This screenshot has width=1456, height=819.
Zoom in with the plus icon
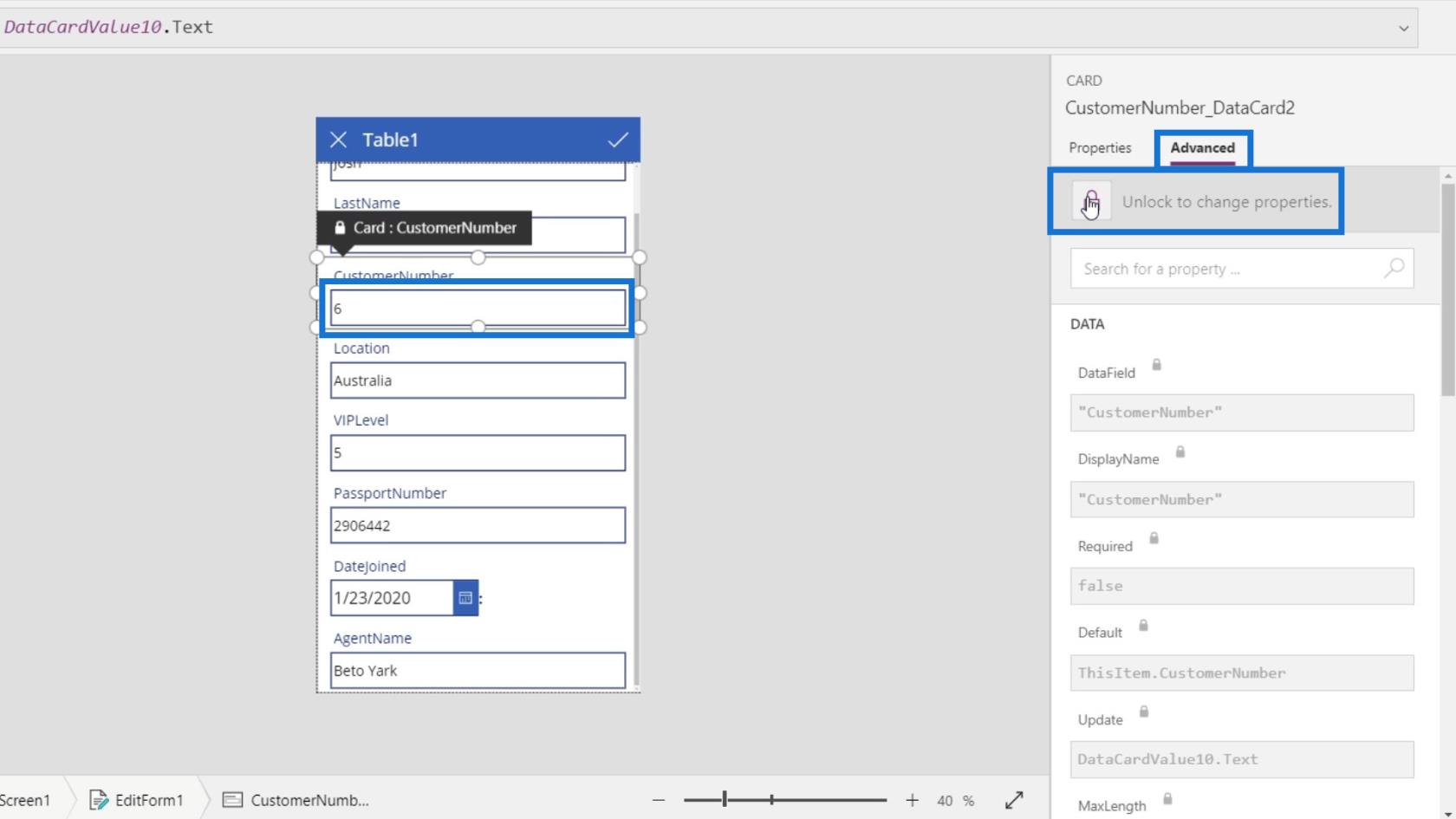912,800
